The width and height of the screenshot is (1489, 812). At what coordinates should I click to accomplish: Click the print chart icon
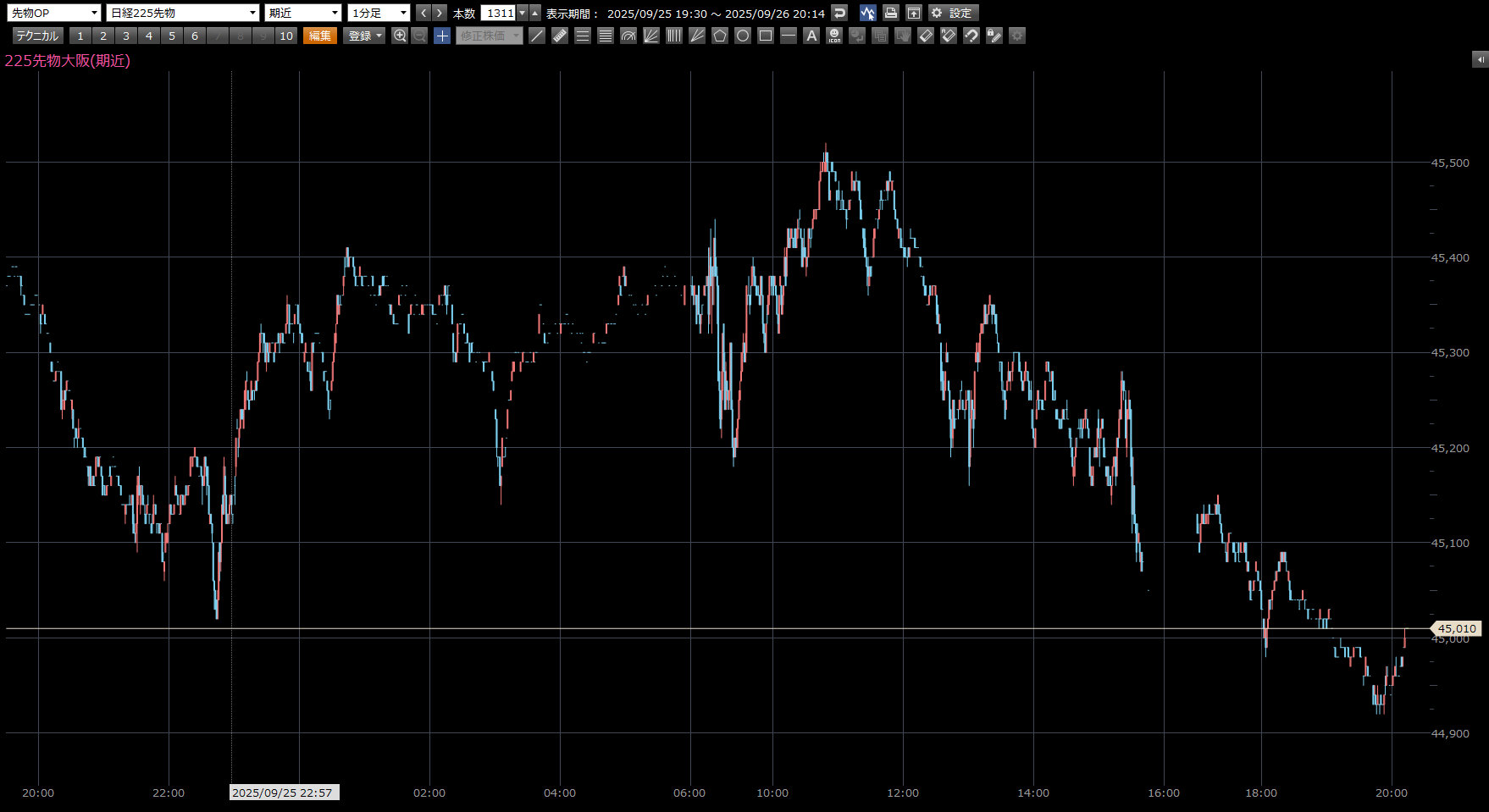890,13
